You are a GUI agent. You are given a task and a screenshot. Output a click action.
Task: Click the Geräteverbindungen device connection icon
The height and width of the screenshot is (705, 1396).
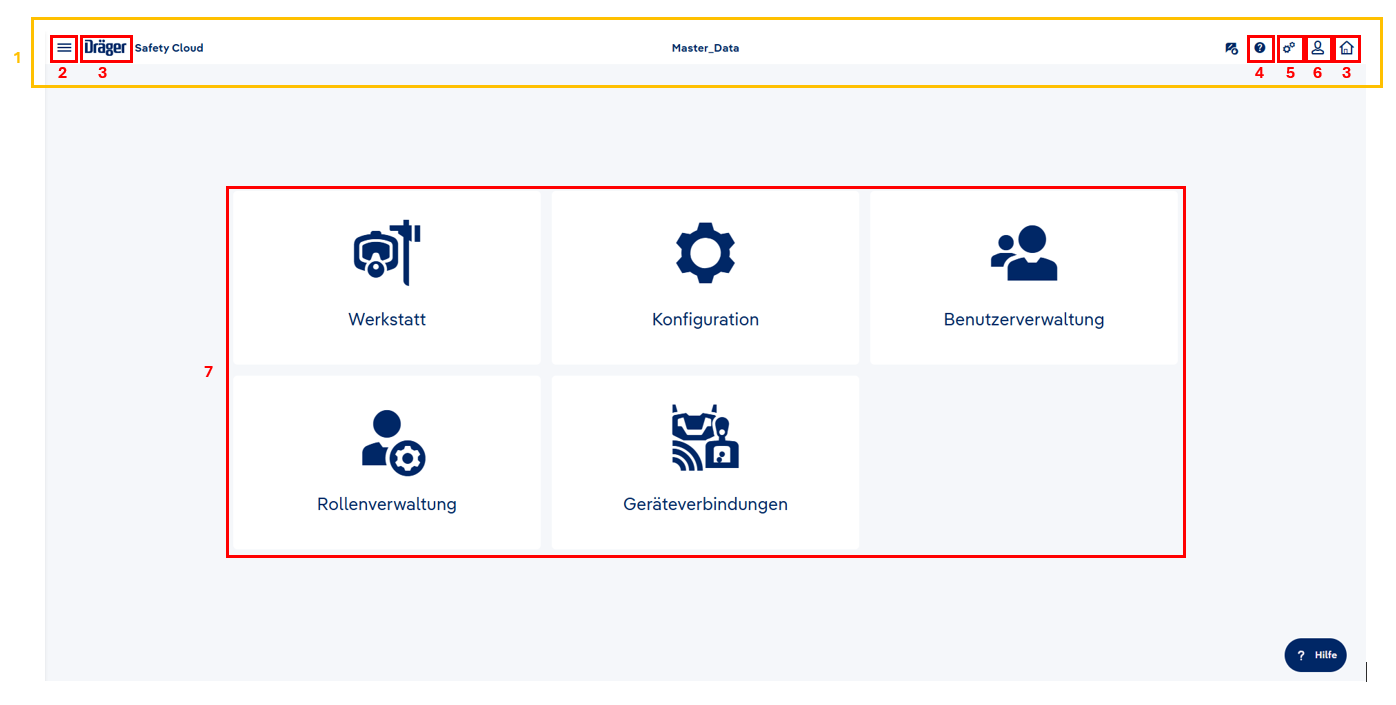[705, 438]
